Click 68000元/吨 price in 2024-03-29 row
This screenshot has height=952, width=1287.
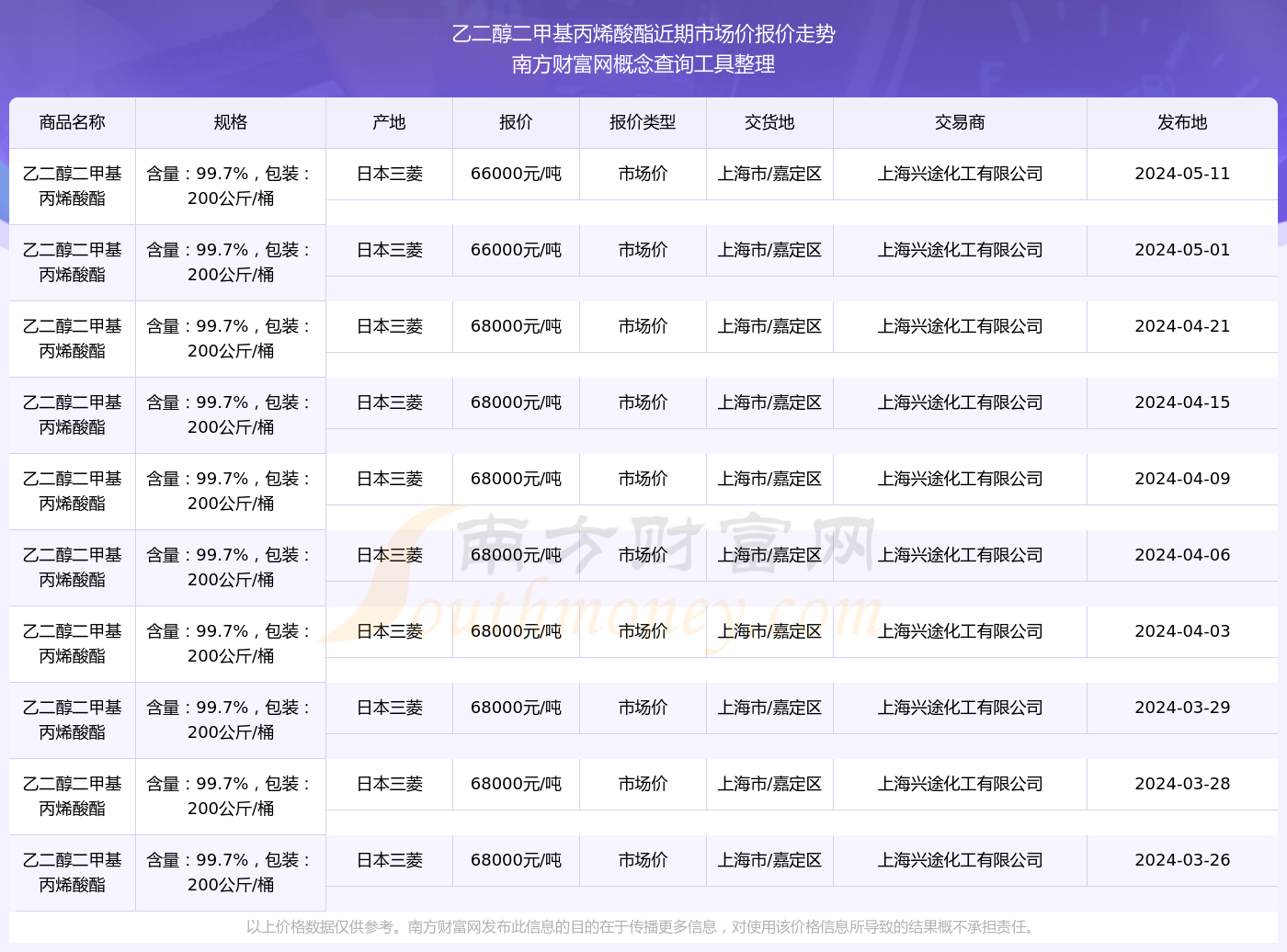coord(516,708)
